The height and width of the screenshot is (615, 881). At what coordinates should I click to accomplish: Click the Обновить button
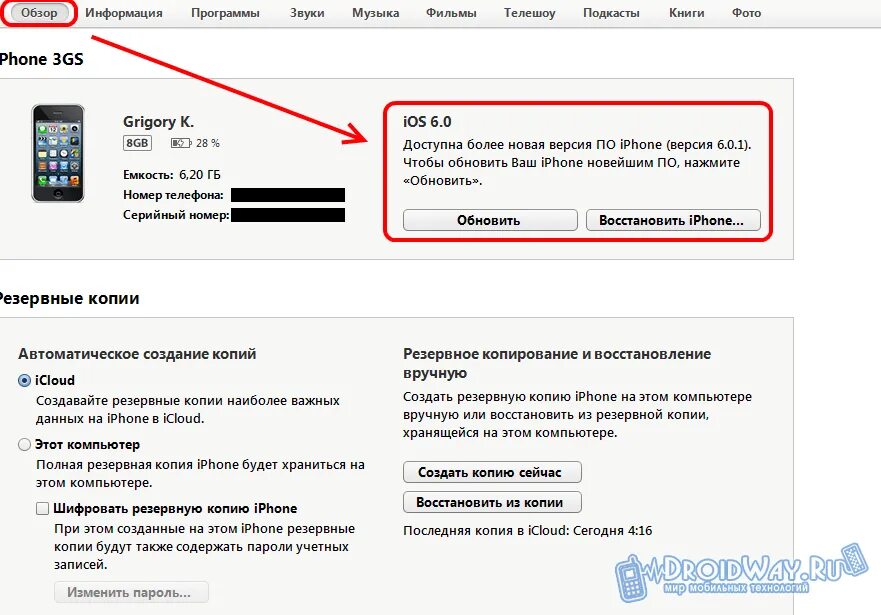point(490,220)
